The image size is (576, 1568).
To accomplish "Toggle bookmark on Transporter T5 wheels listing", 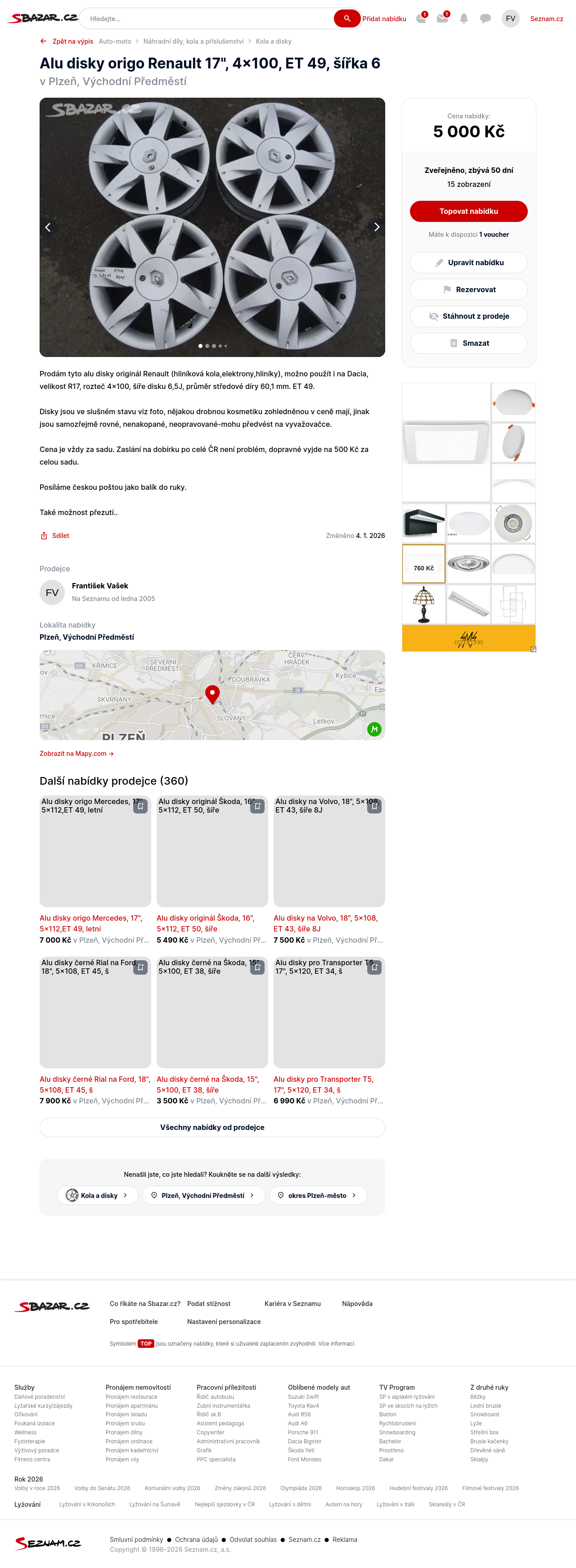I will pyautogui.click(x=374, y=967).
